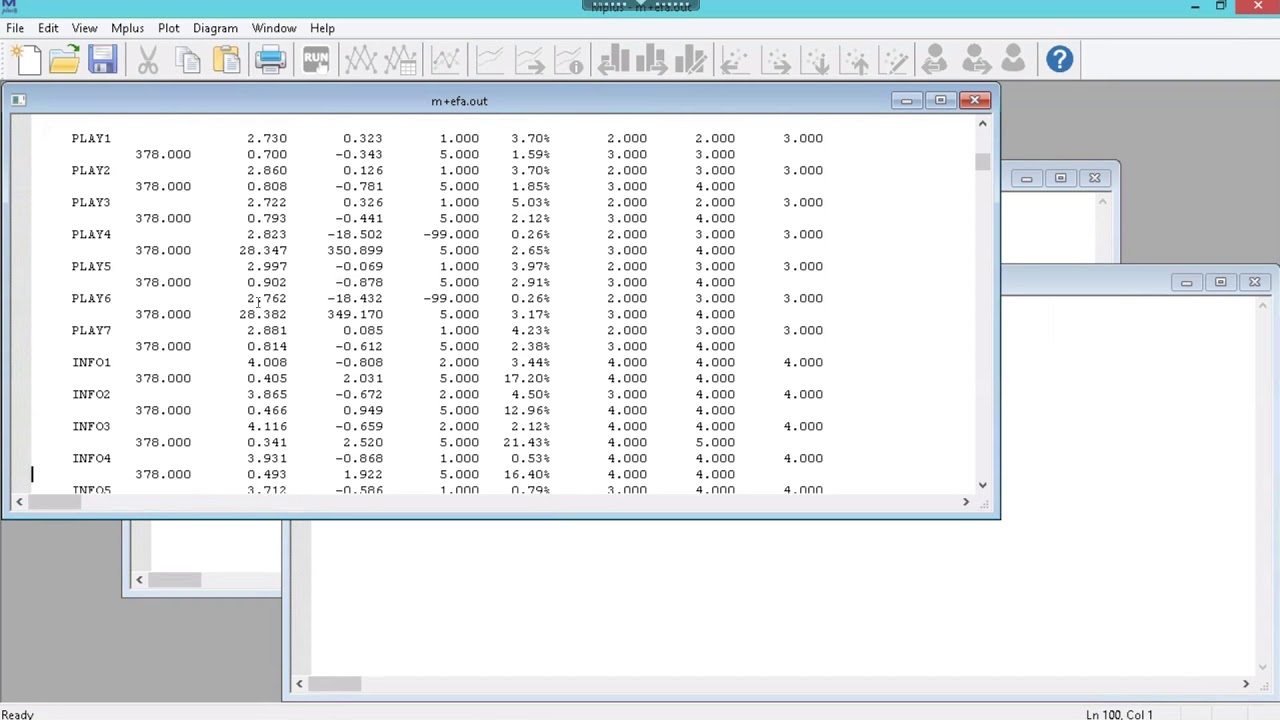Open a file using the folder icon

point(64,60)
